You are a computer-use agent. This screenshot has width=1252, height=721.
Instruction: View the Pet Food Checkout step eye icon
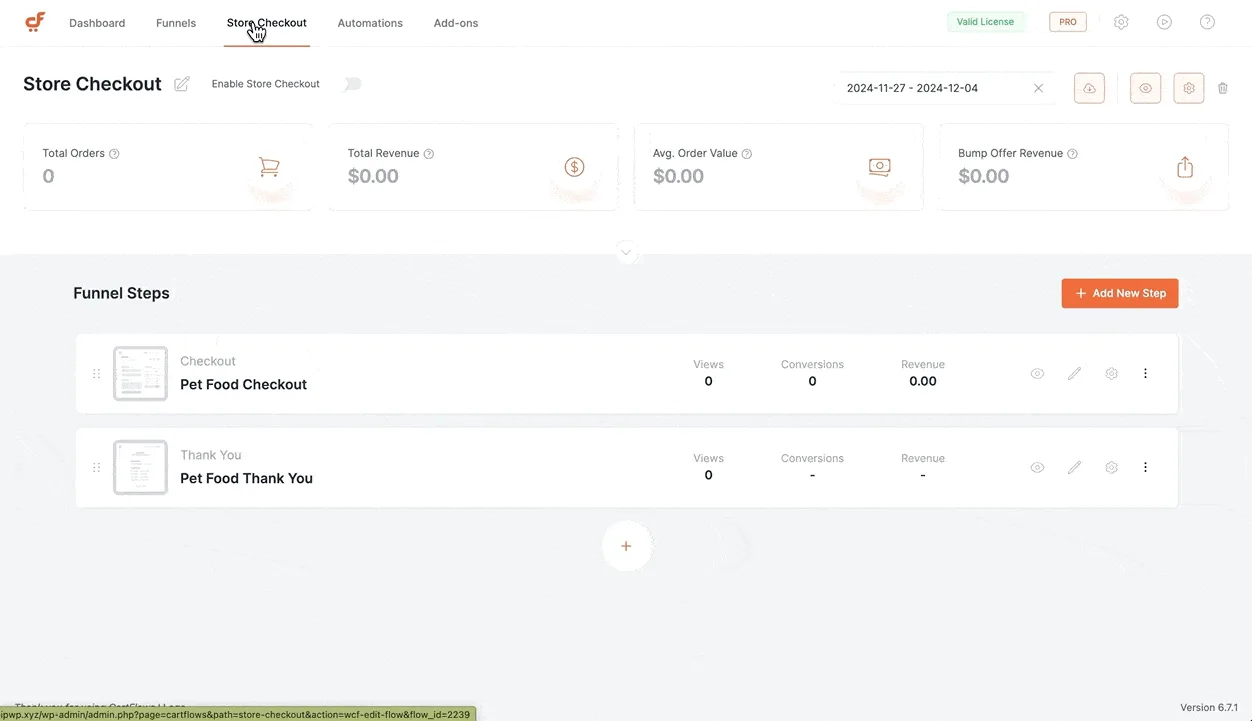click(1037, 374)
